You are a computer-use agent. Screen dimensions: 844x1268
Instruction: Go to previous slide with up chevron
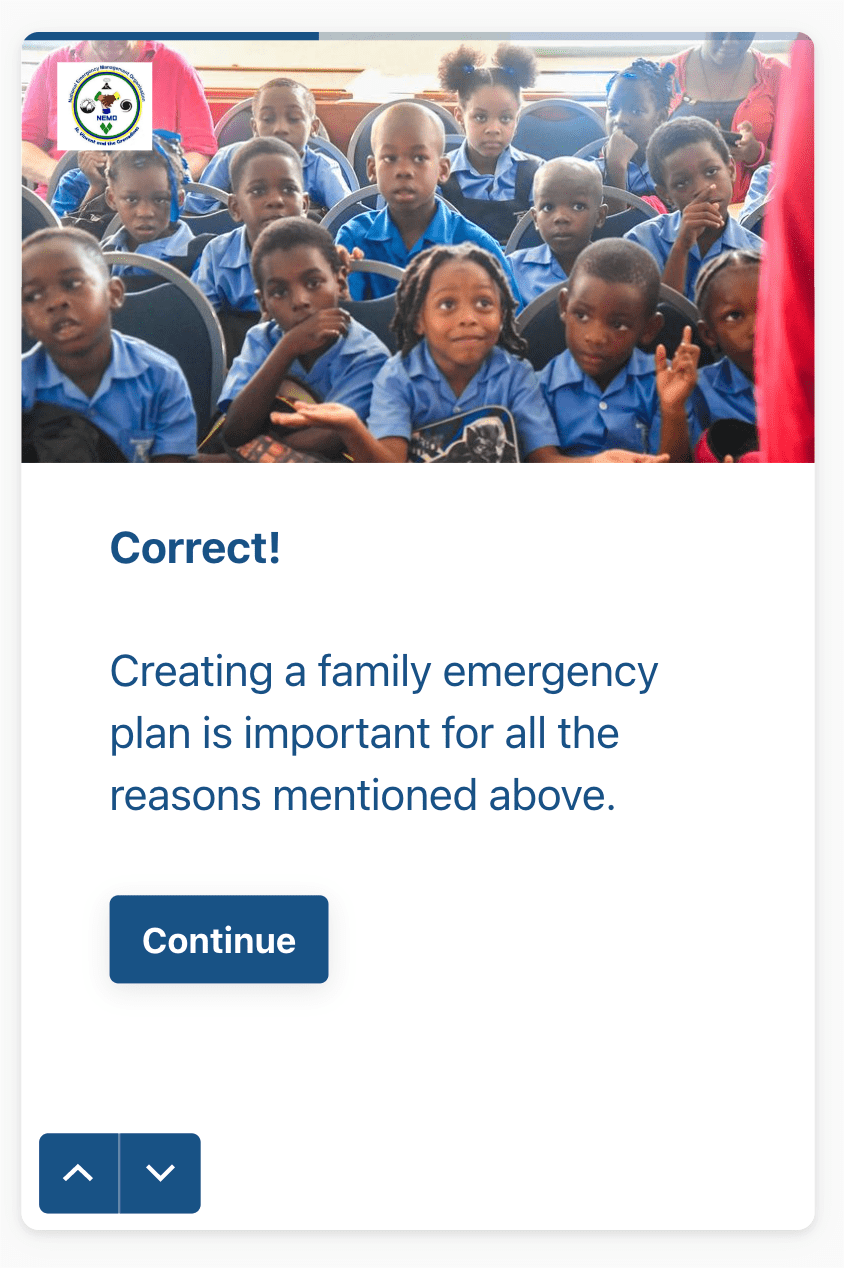(78, 1173)
